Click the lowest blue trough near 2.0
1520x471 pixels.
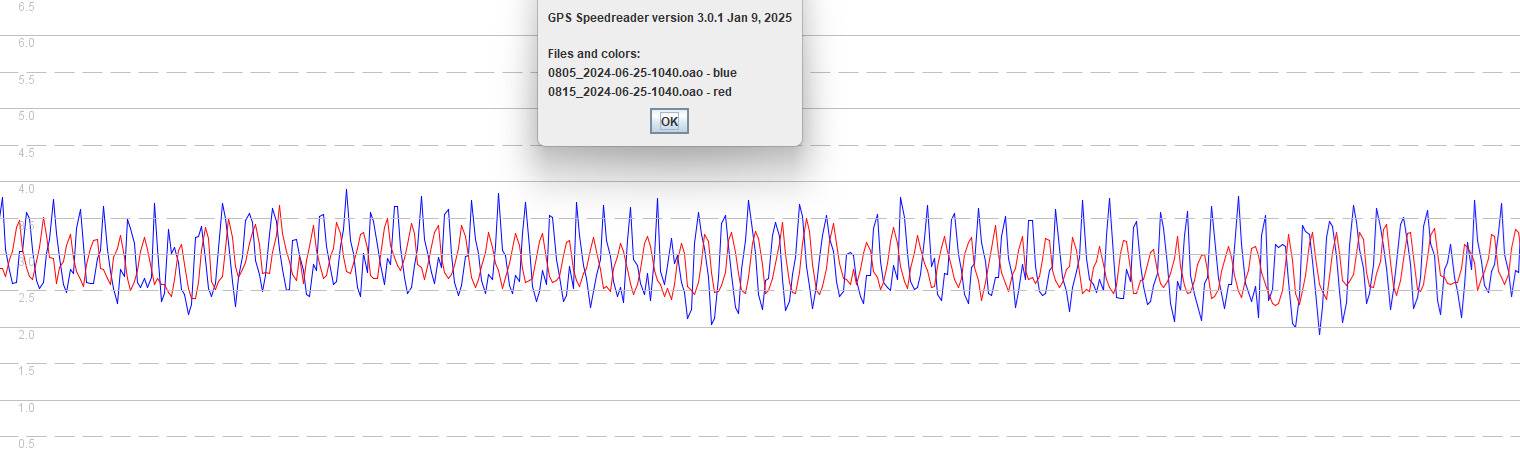[1319, 332]
